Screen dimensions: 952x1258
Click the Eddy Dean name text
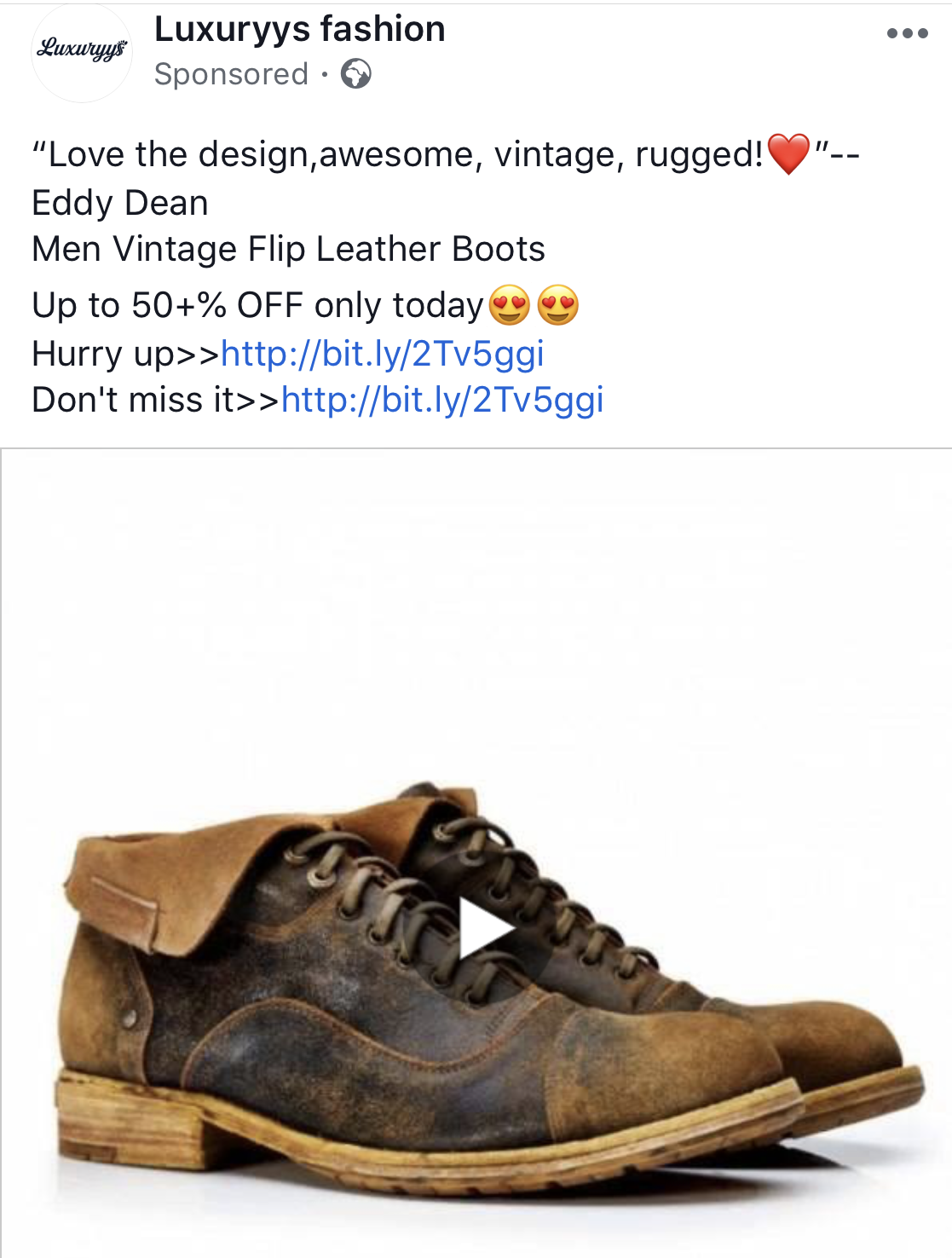pyautogui.click(x=120, y=204)
